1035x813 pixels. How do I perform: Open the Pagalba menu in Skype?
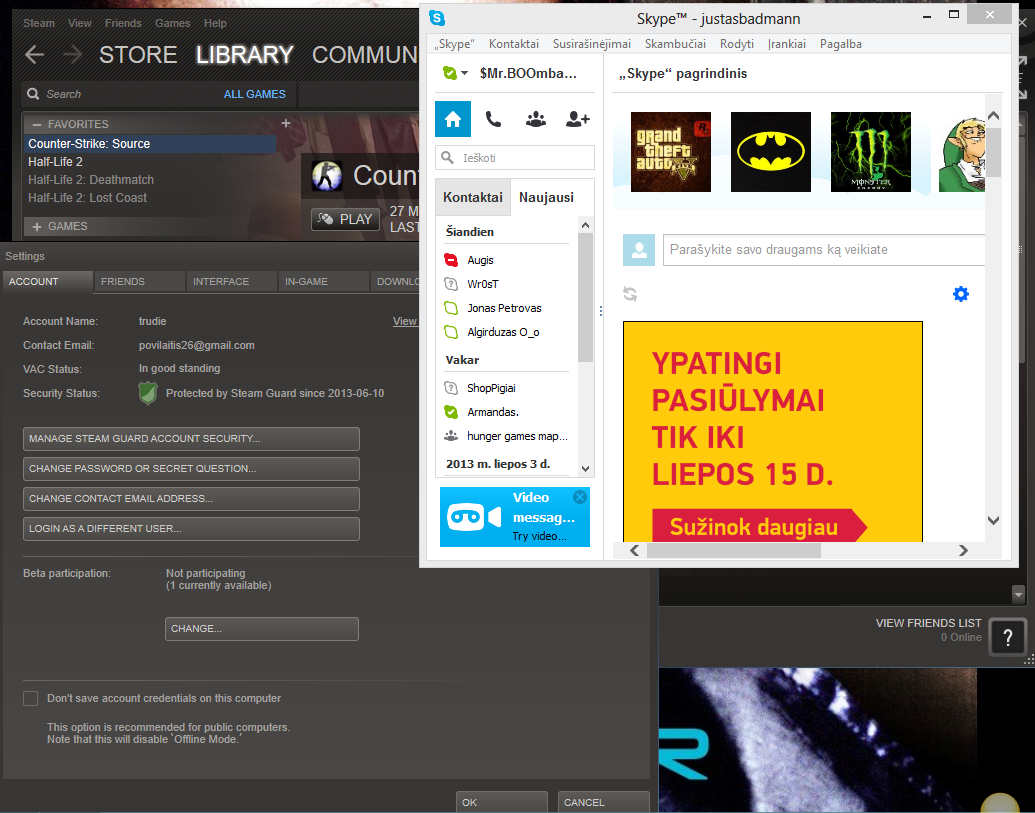tap(840, 44)
